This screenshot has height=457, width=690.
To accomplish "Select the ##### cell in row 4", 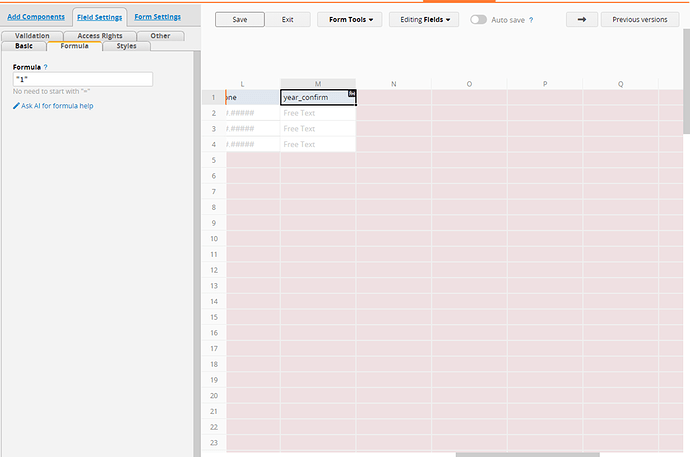I will coord(253,144).
